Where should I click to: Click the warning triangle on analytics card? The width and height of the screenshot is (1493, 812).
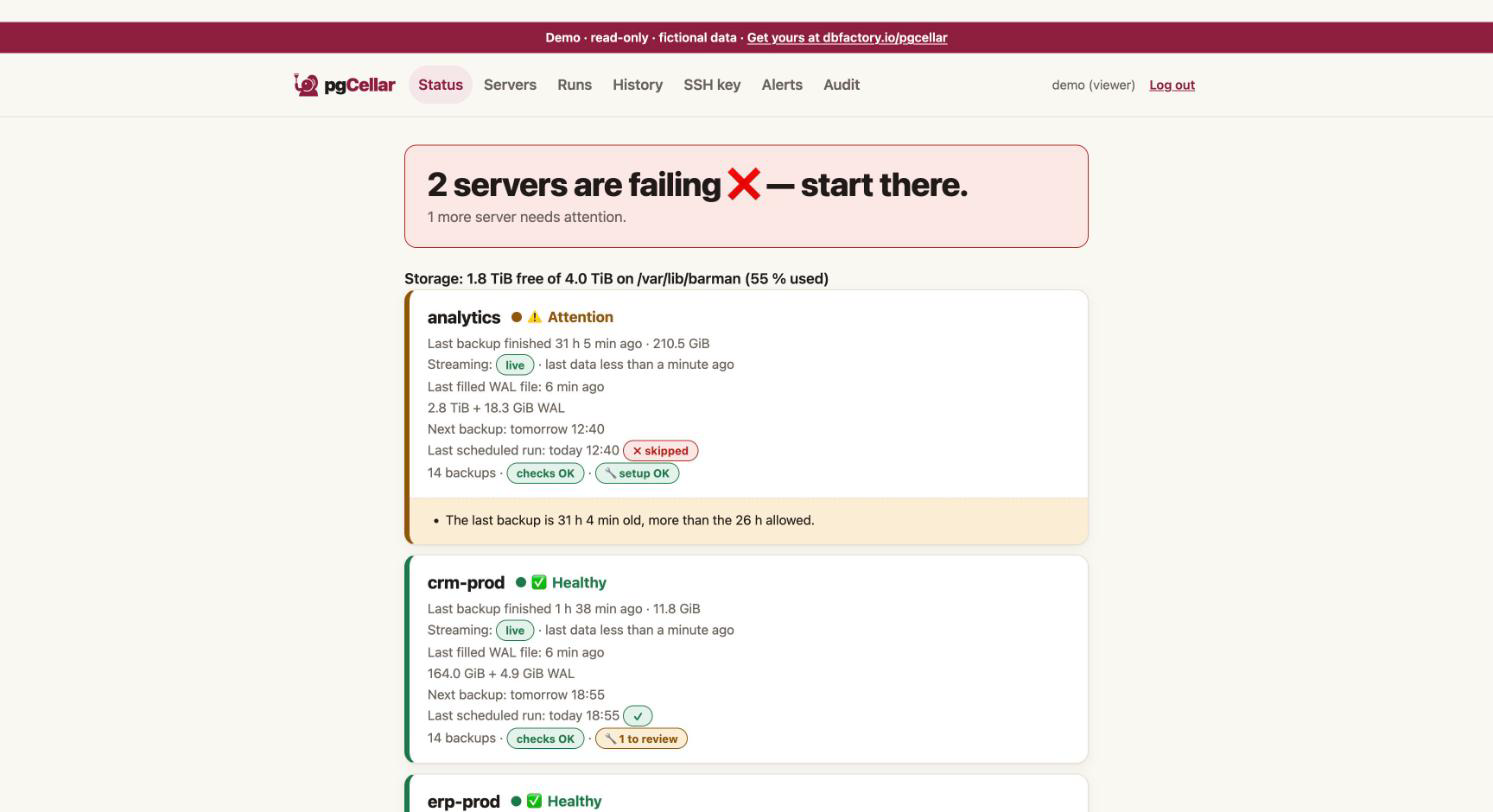click(x=535, y=317)
